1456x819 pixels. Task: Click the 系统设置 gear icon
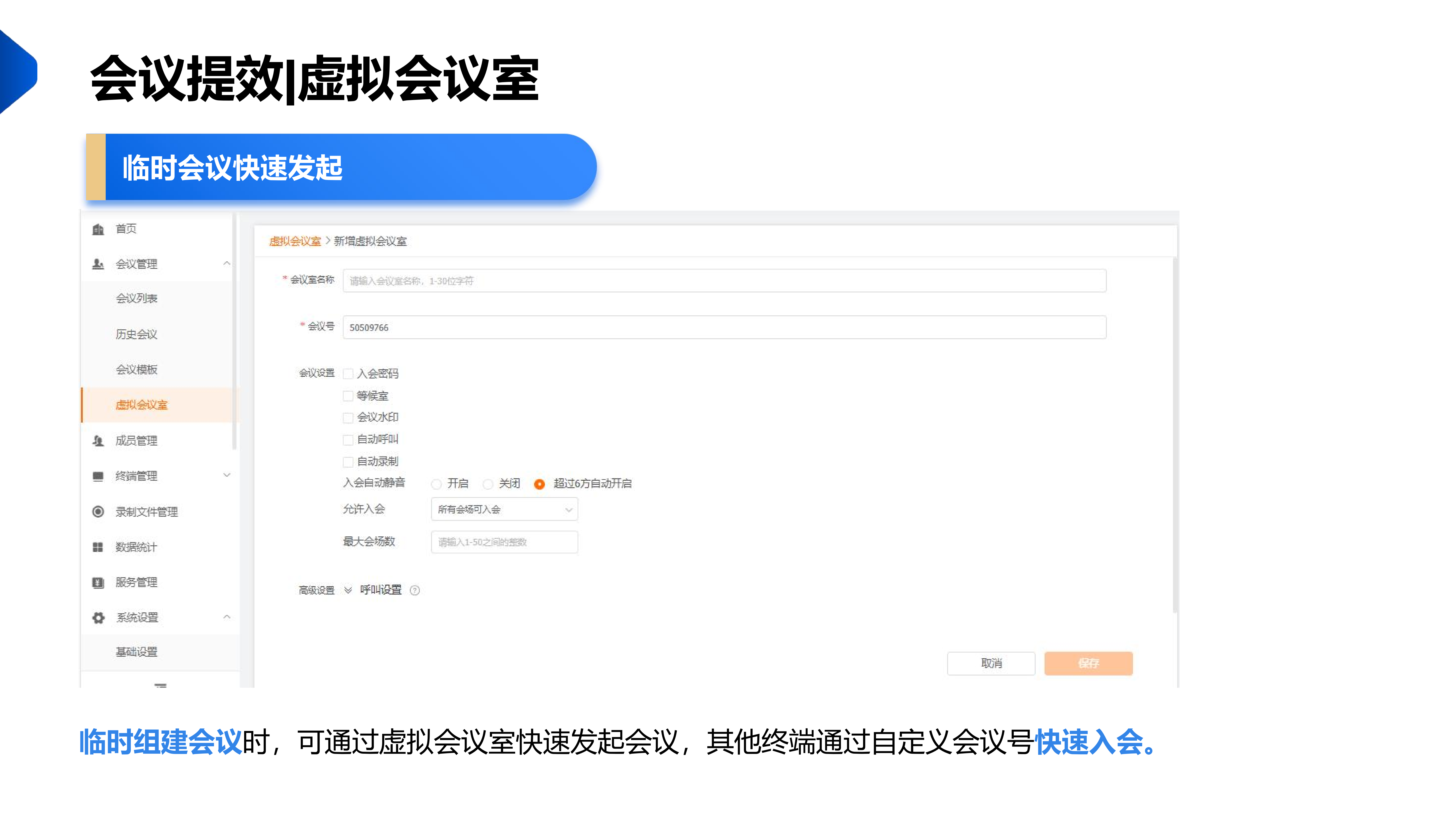[x=98, y=618]
